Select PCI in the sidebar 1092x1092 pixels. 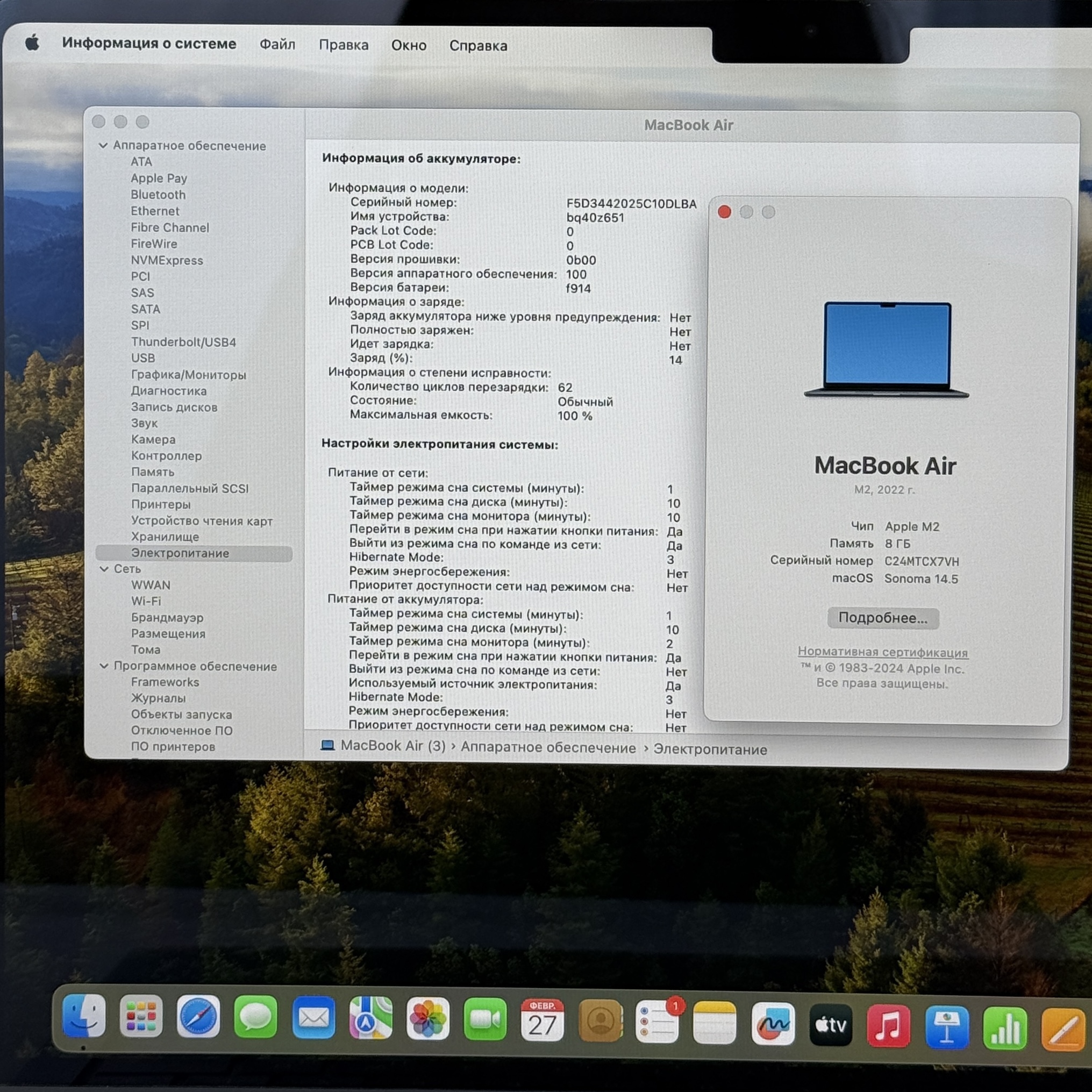(x=141, y=276)
